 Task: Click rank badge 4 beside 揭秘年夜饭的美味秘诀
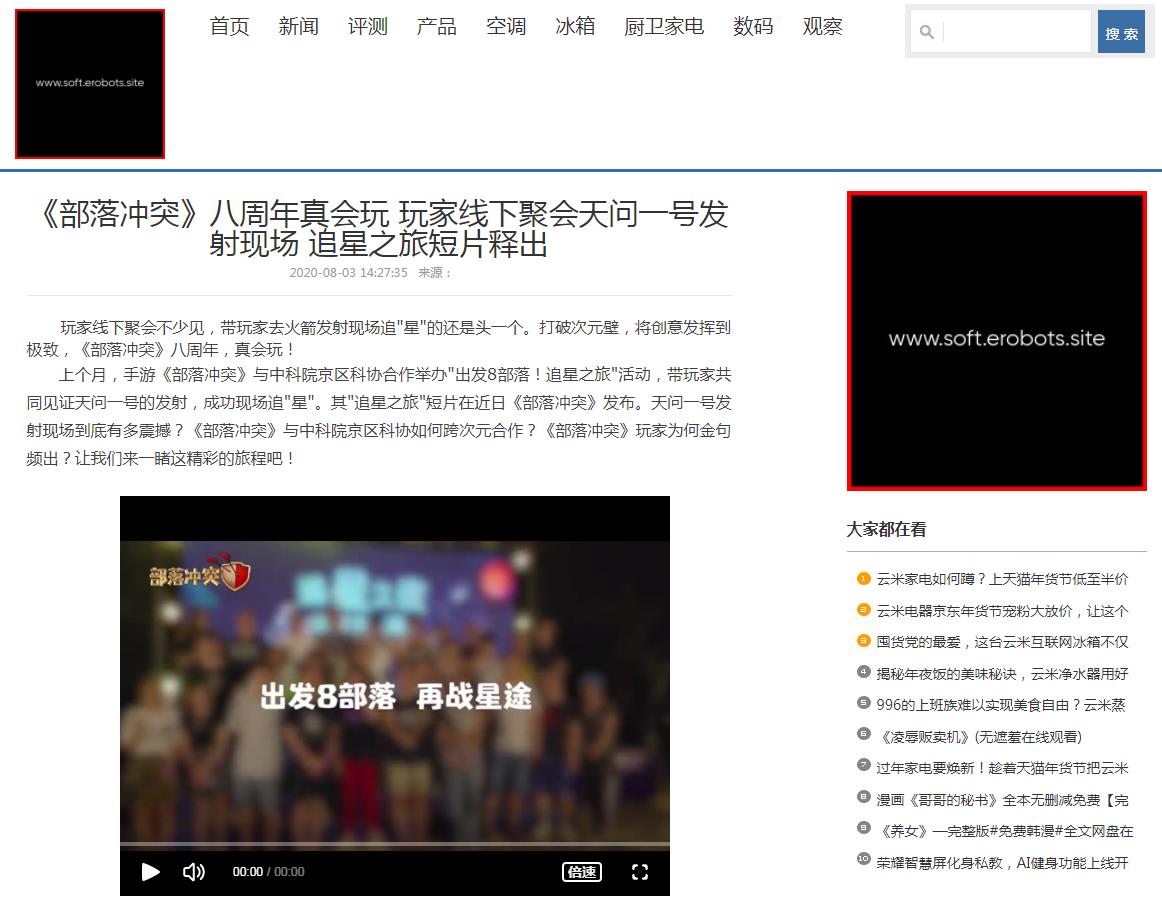tap(863, 671)
